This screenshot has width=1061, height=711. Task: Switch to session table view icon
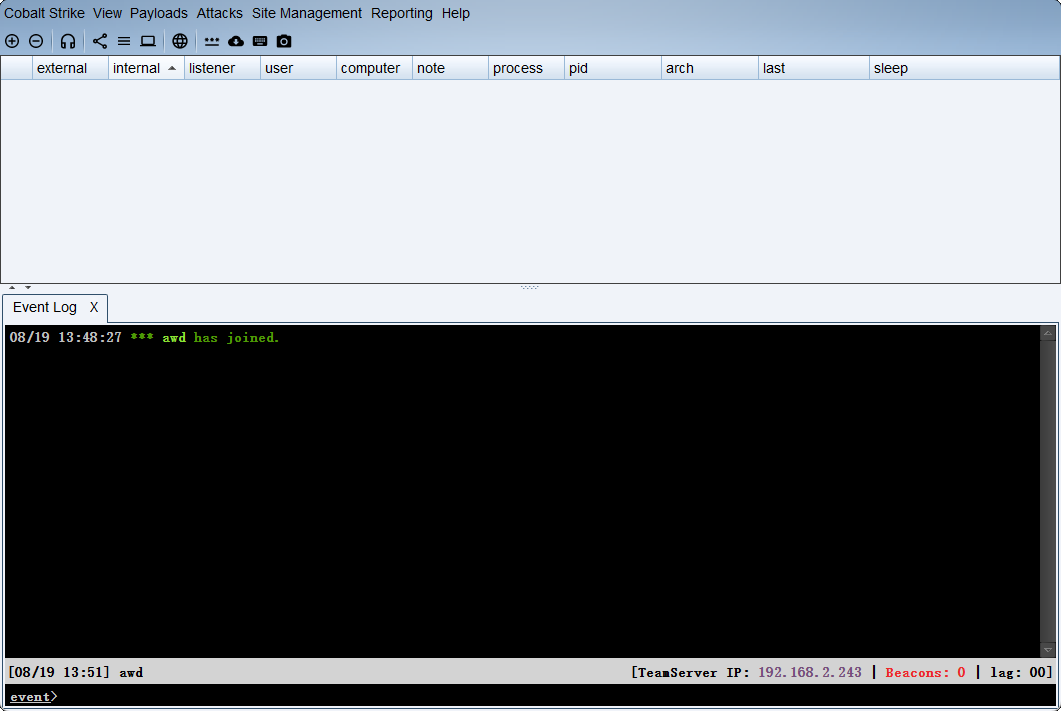pyautogui.click(x=124, y=41)
